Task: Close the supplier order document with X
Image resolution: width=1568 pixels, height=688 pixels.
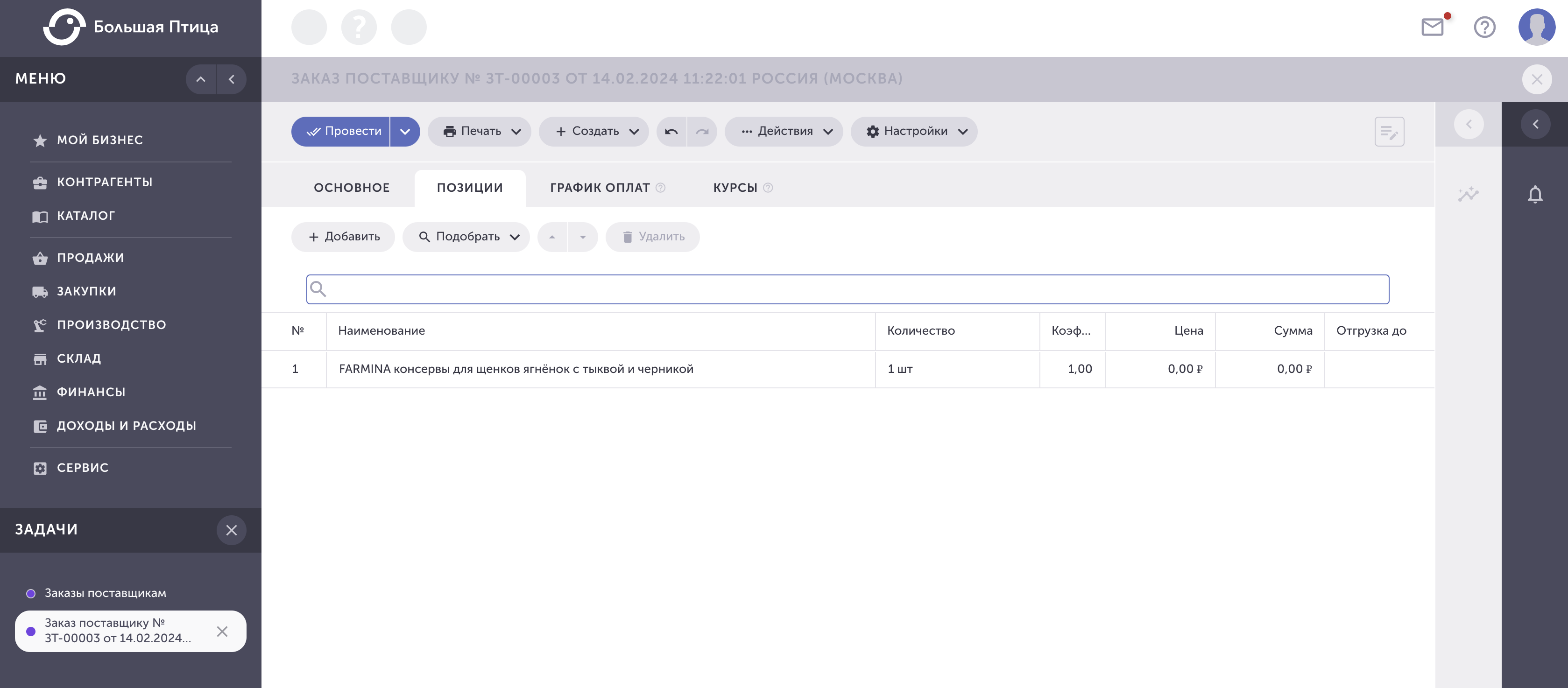Action: point(1536,79)
